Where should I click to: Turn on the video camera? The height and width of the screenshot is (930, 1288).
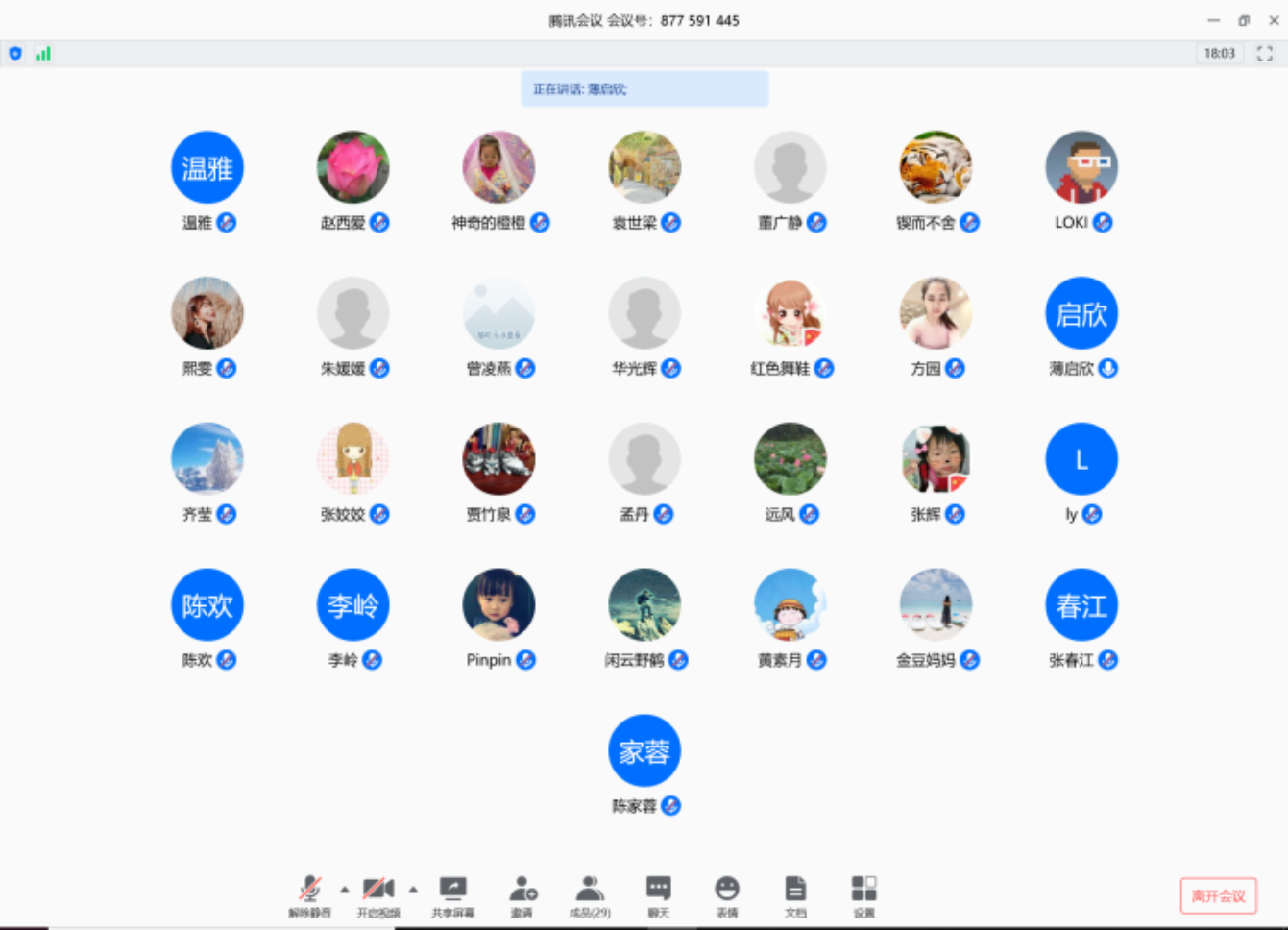(x=377, y=889)
